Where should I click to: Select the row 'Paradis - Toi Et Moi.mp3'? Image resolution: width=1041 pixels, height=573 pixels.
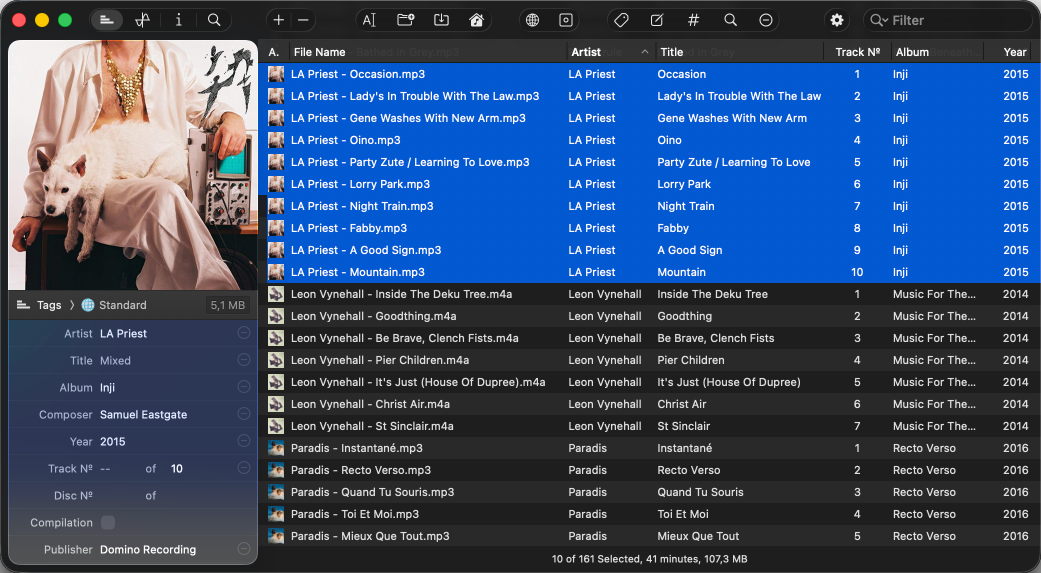[355, 514]
